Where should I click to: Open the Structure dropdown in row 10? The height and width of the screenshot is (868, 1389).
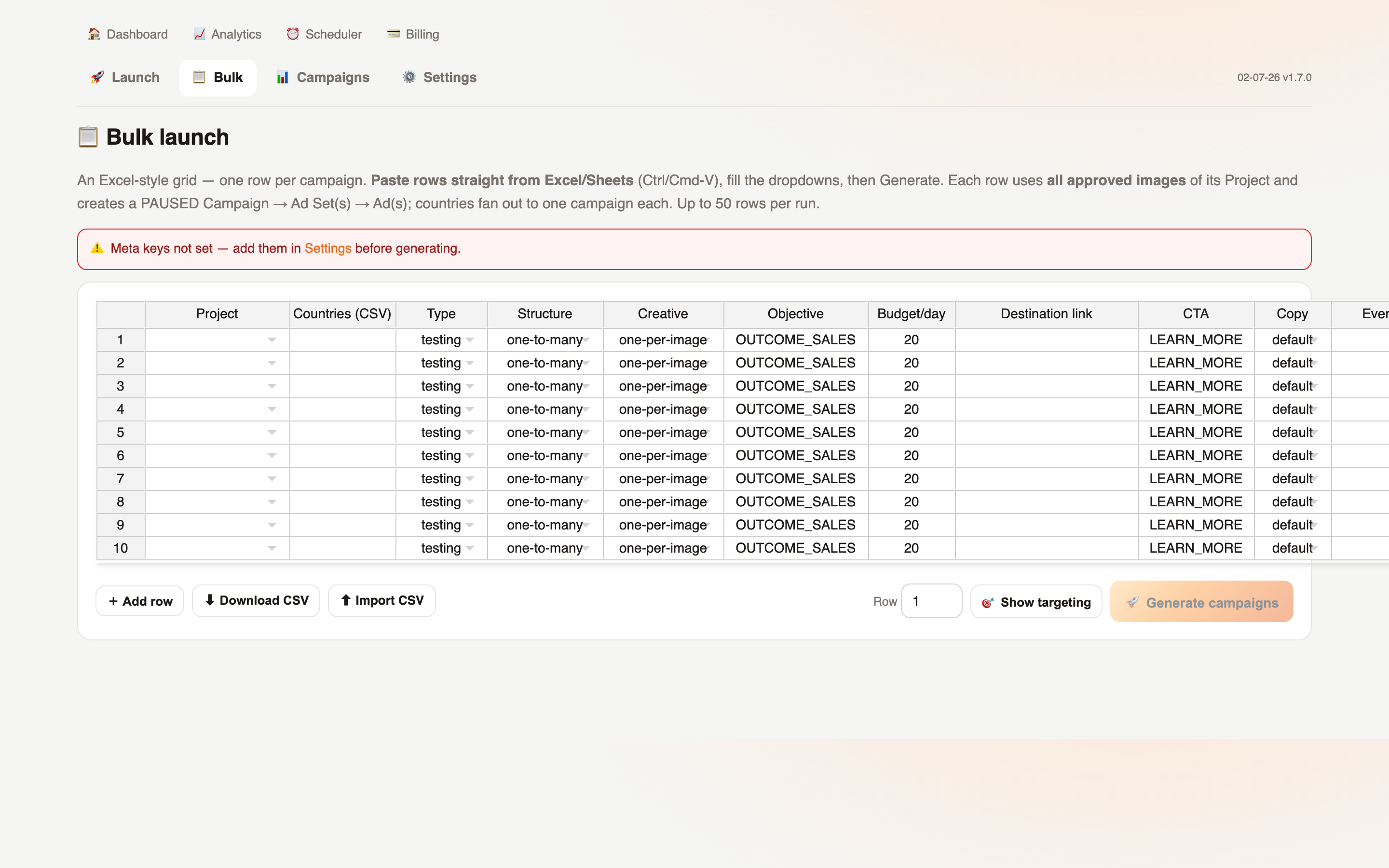point(586,548)
